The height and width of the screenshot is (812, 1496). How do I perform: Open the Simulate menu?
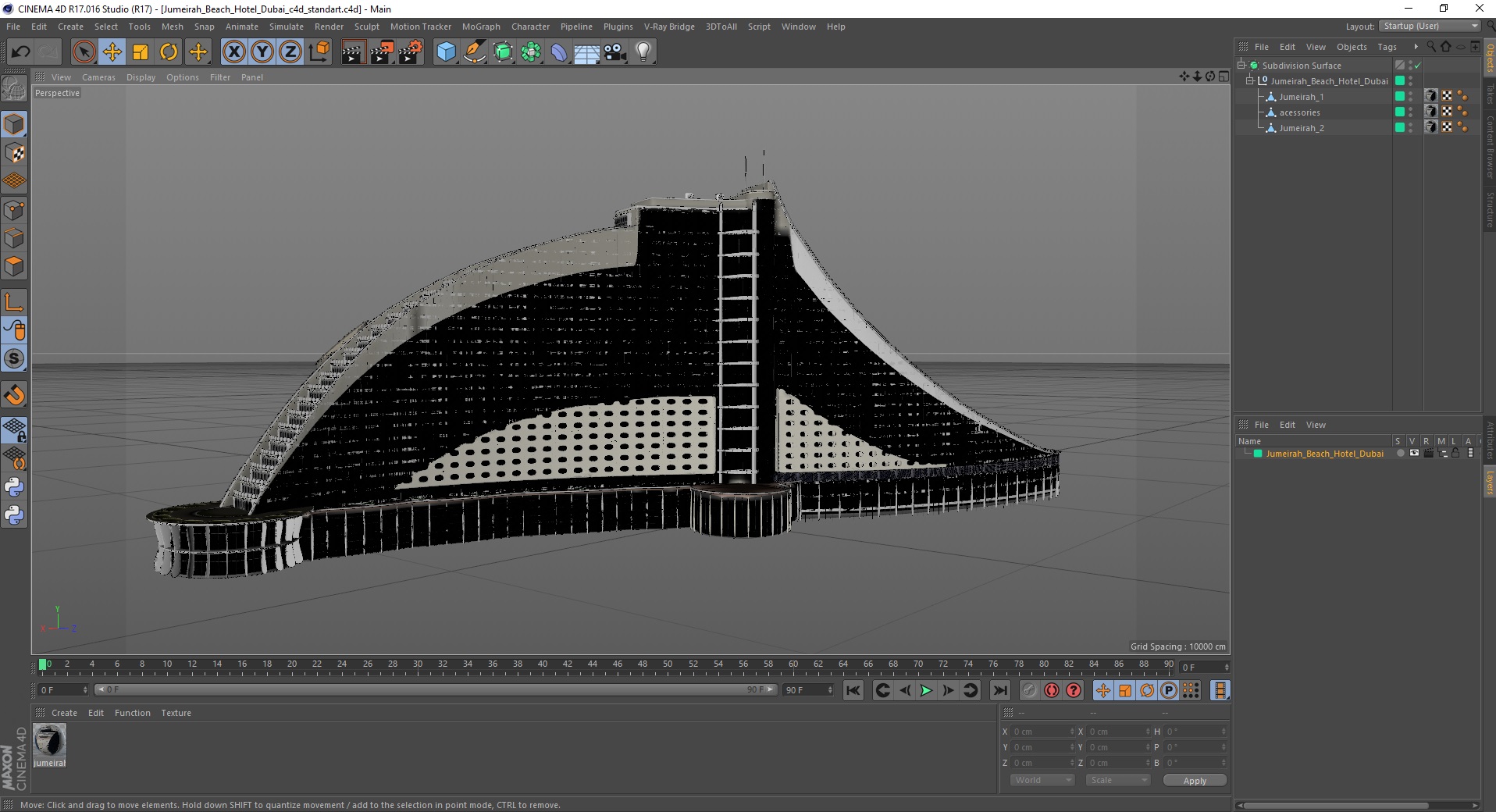[x=287, y=27]
